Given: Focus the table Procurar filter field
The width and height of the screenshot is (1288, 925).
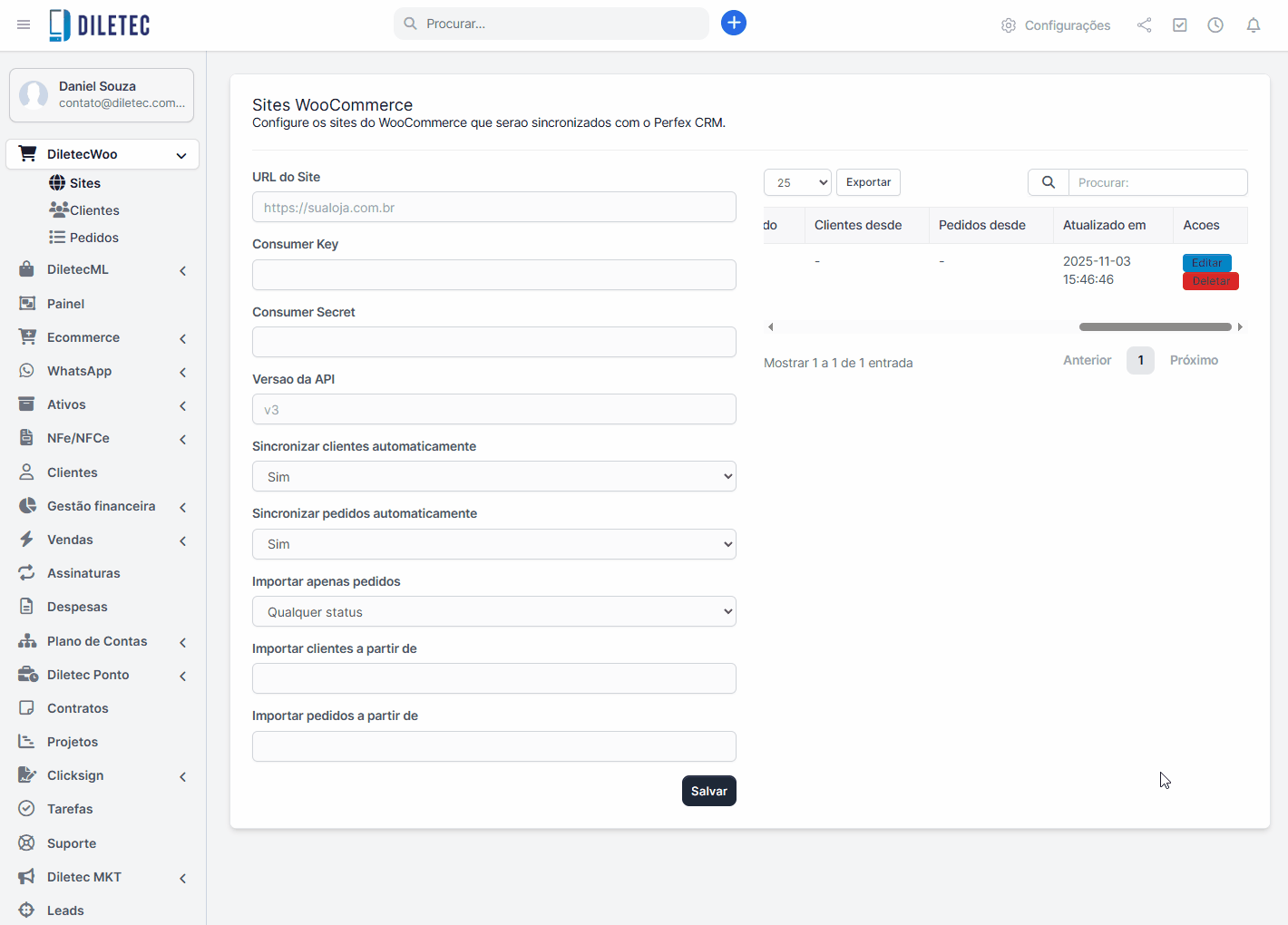Looking at the screenshot, I should (x=1158, y=182).
